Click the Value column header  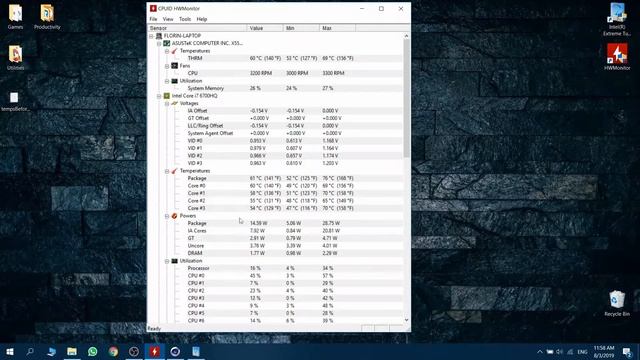pos(265,28)
